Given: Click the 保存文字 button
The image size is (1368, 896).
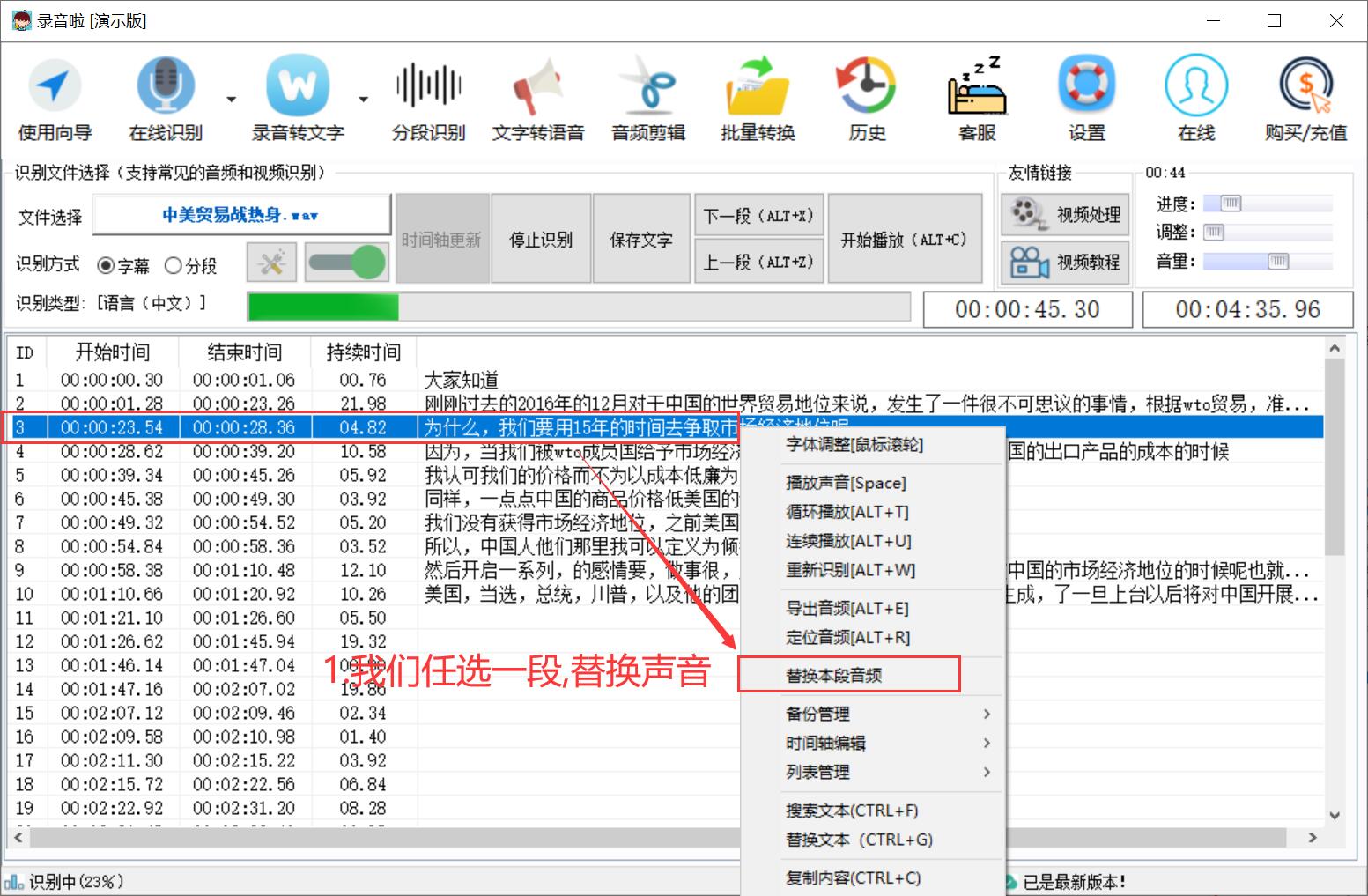Looking at the screenshot, I should (x=641, y=239).
